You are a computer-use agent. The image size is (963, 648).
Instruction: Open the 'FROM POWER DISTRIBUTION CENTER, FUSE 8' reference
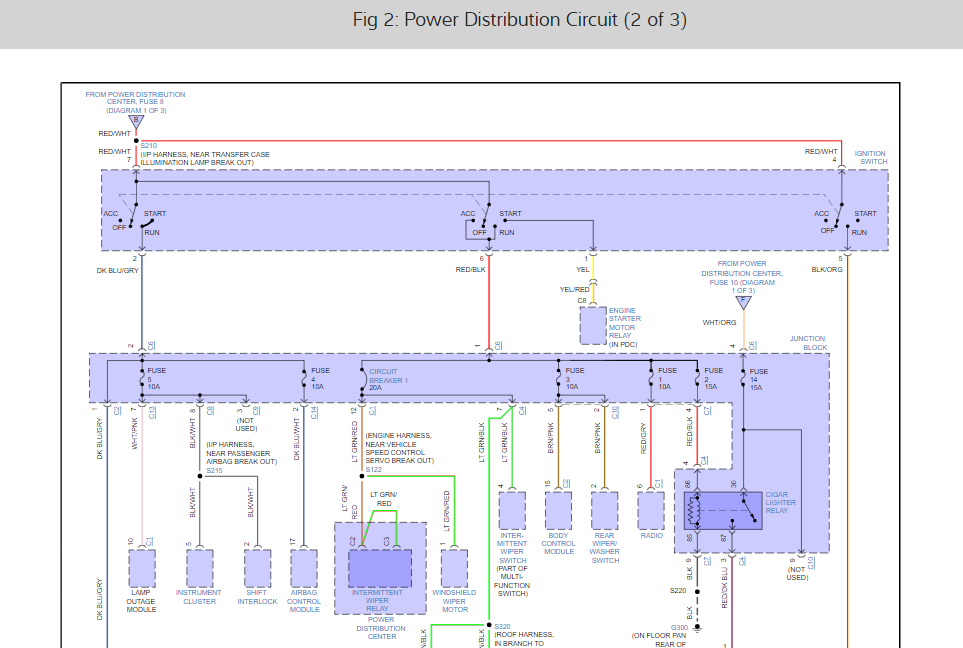[135, 97]
